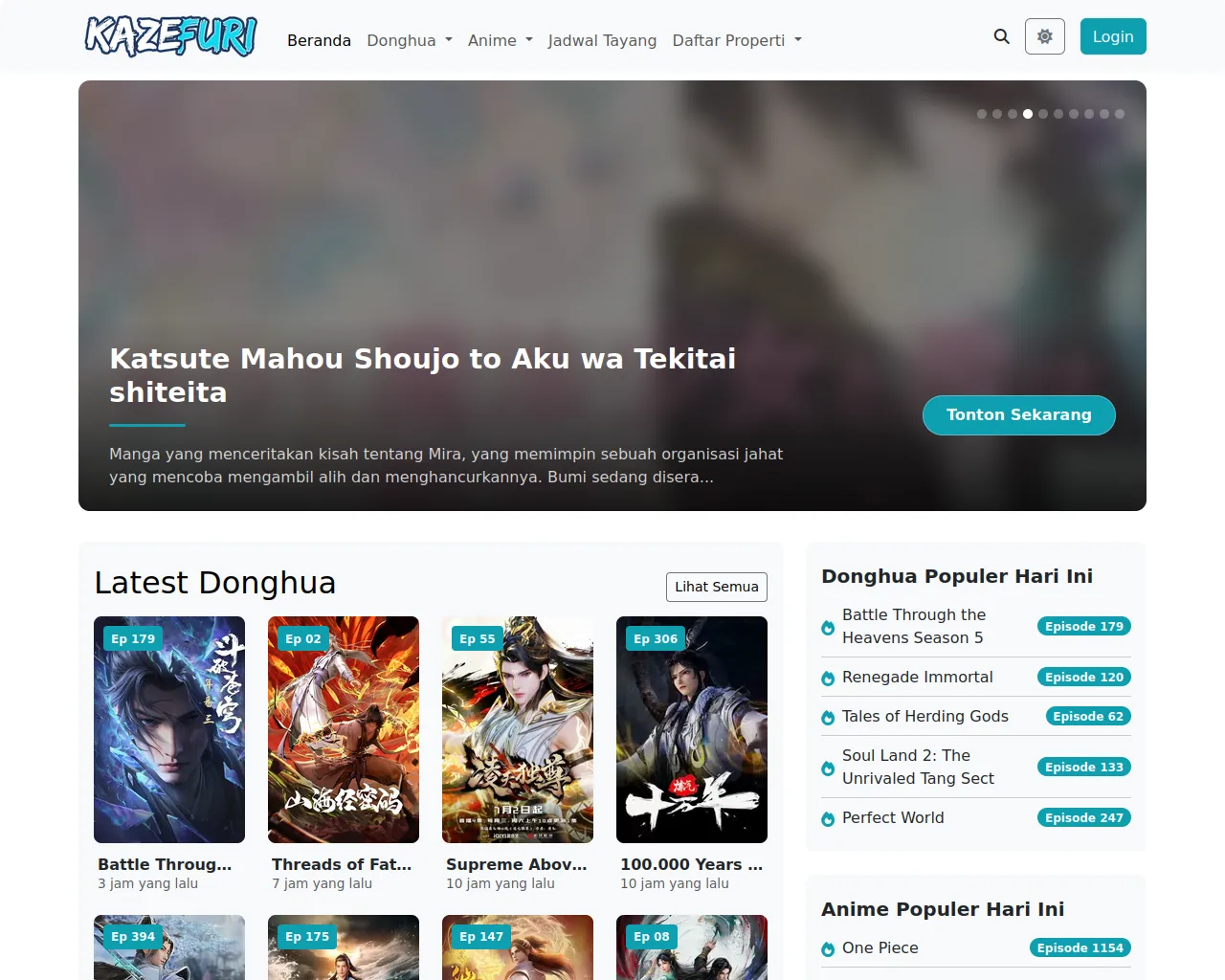Go to the Beranda page
Image resolution: width=1225 pixels, height=980 pixels.
pyautogui.click(x=319, y=40)
